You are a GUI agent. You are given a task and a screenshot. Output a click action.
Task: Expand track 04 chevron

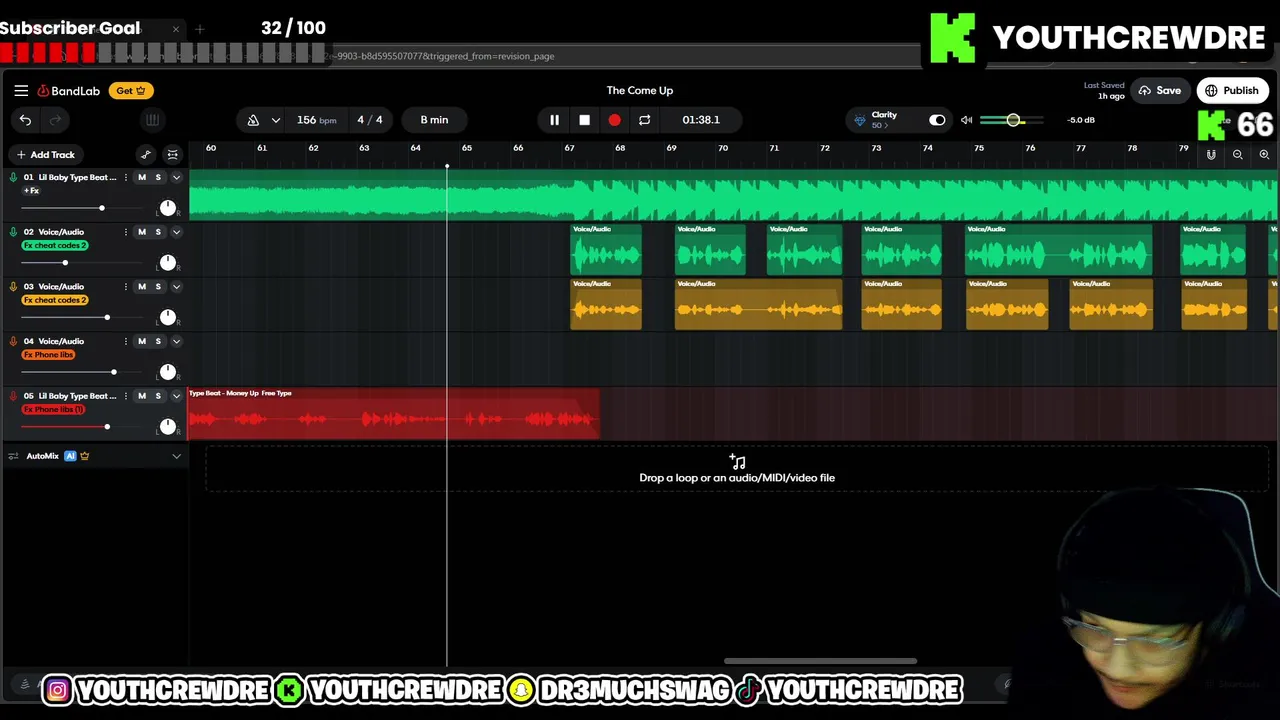tap(176, 341)
